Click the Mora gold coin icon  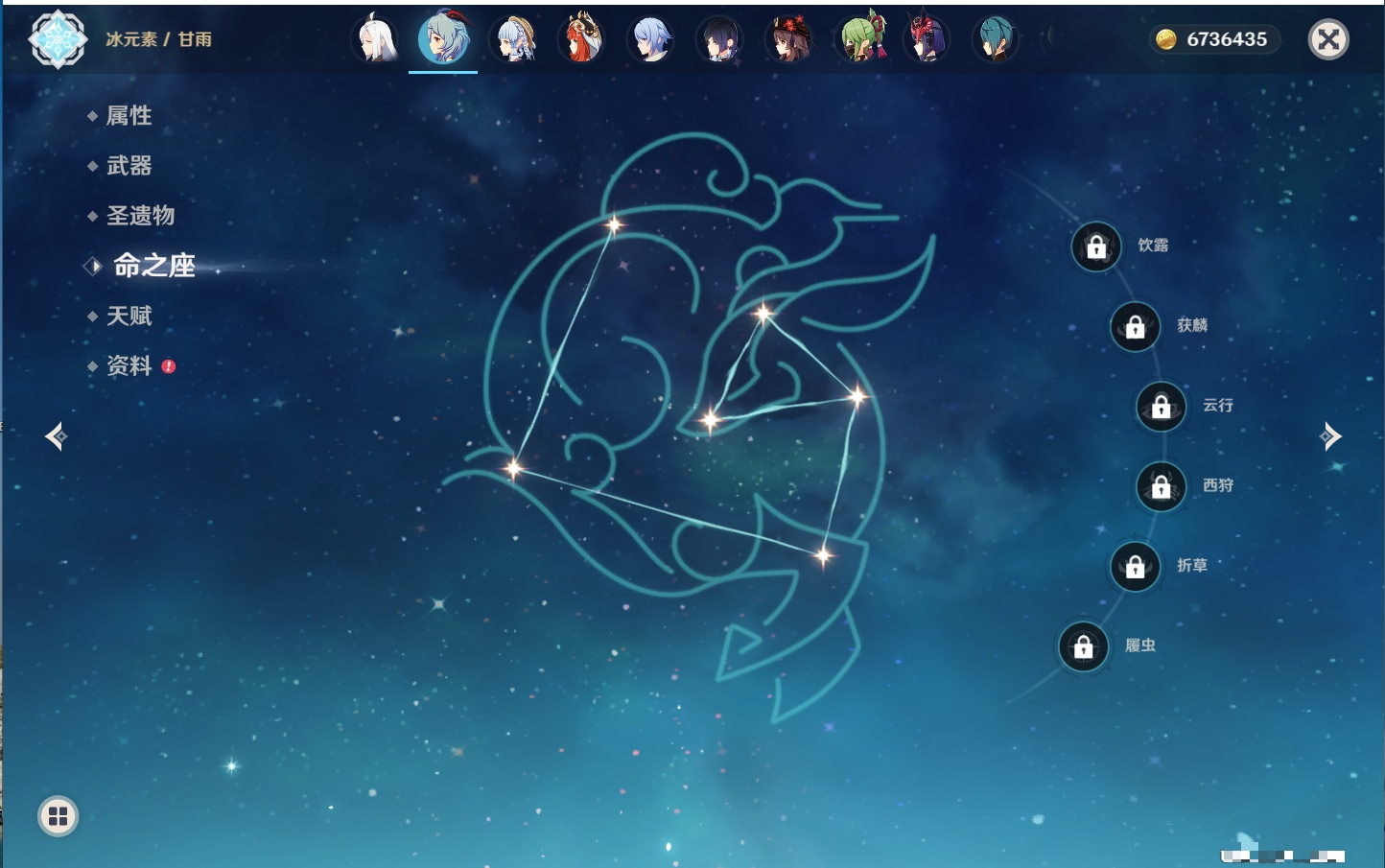1165,39
